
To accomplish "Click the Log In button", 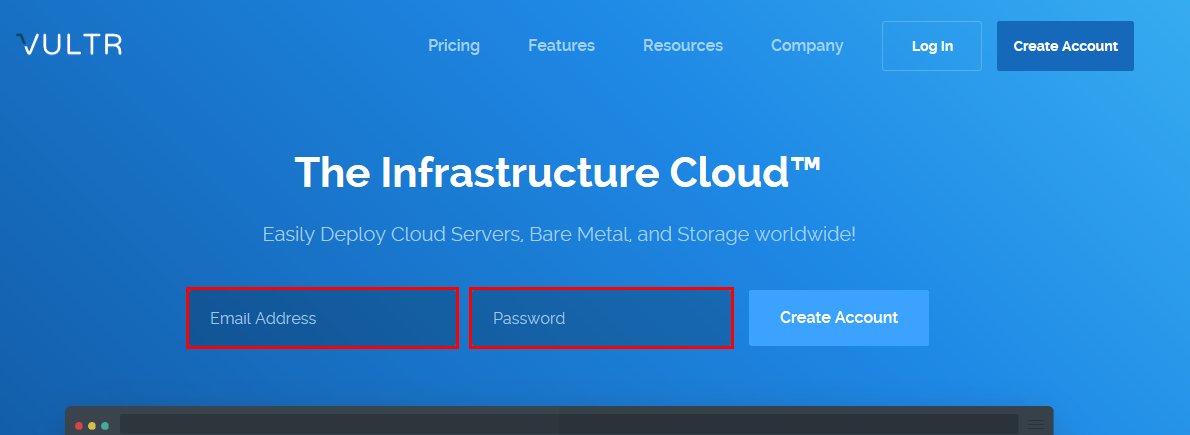I will [x=932, y=46].
